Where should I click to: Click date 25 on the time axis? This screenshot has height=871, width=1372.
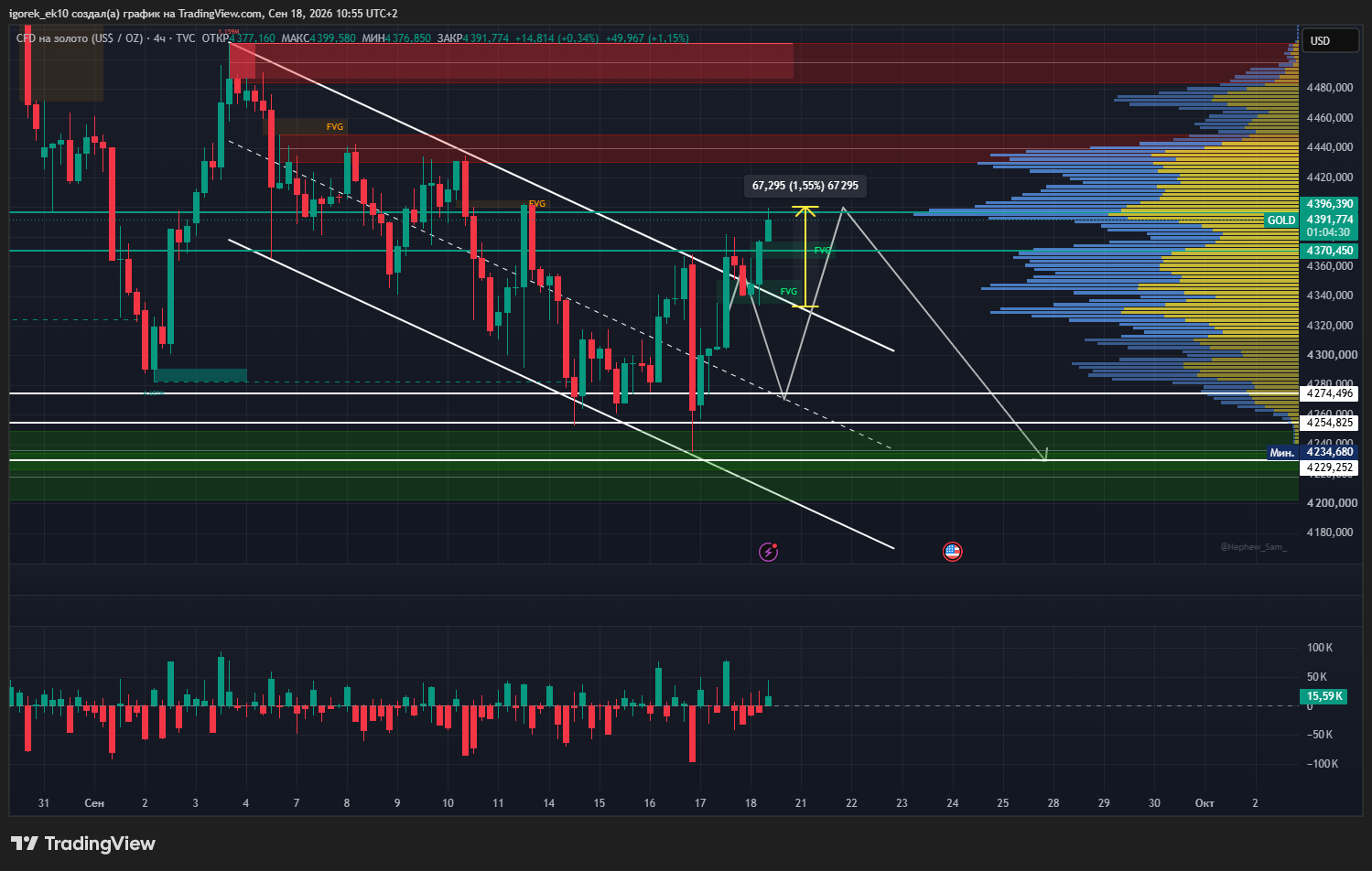pyautogui.click(x=1003, y=803)
